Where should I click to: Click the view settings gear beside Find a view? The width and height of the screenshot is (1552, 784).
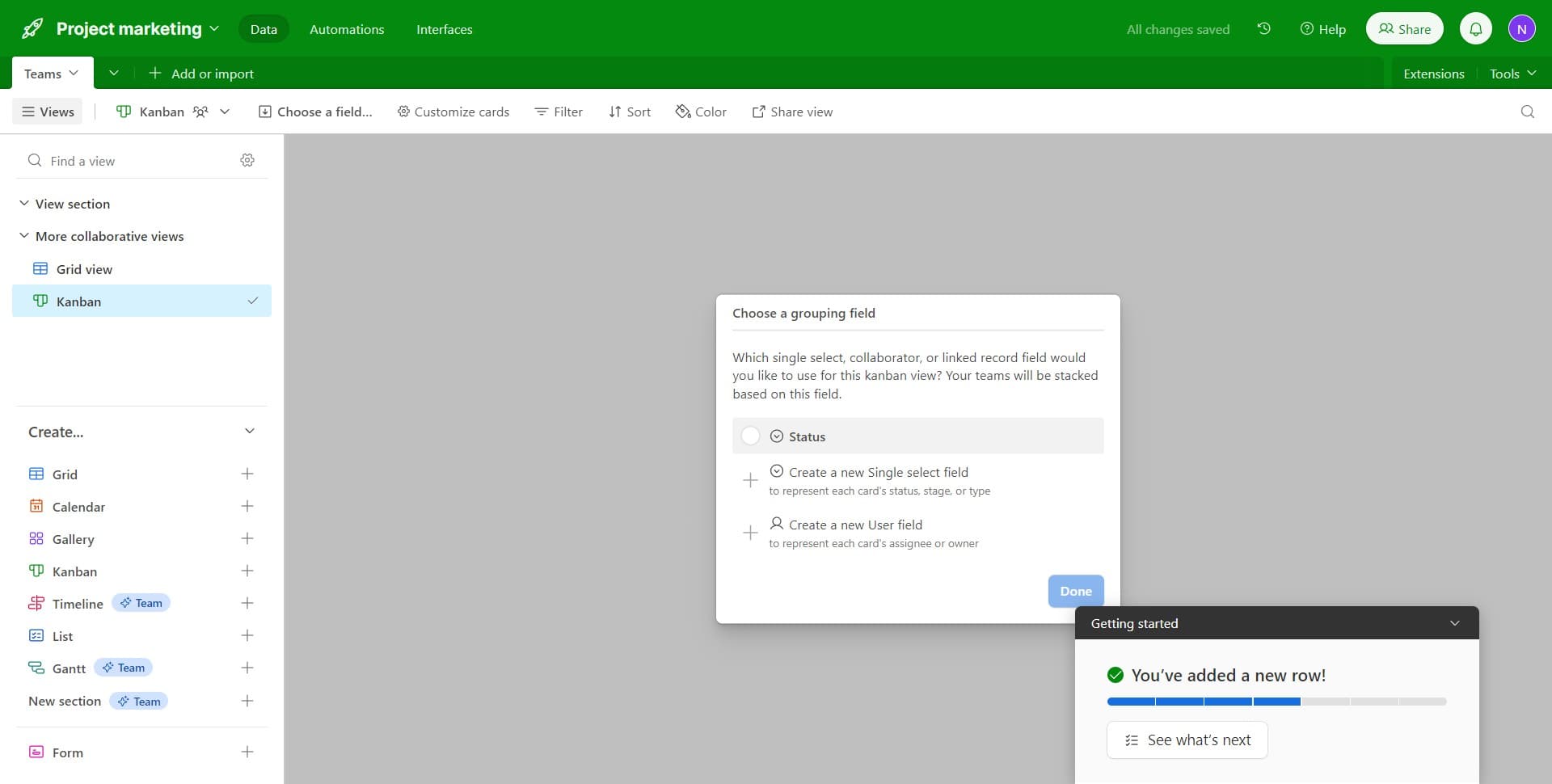click(x=247, y=159)
